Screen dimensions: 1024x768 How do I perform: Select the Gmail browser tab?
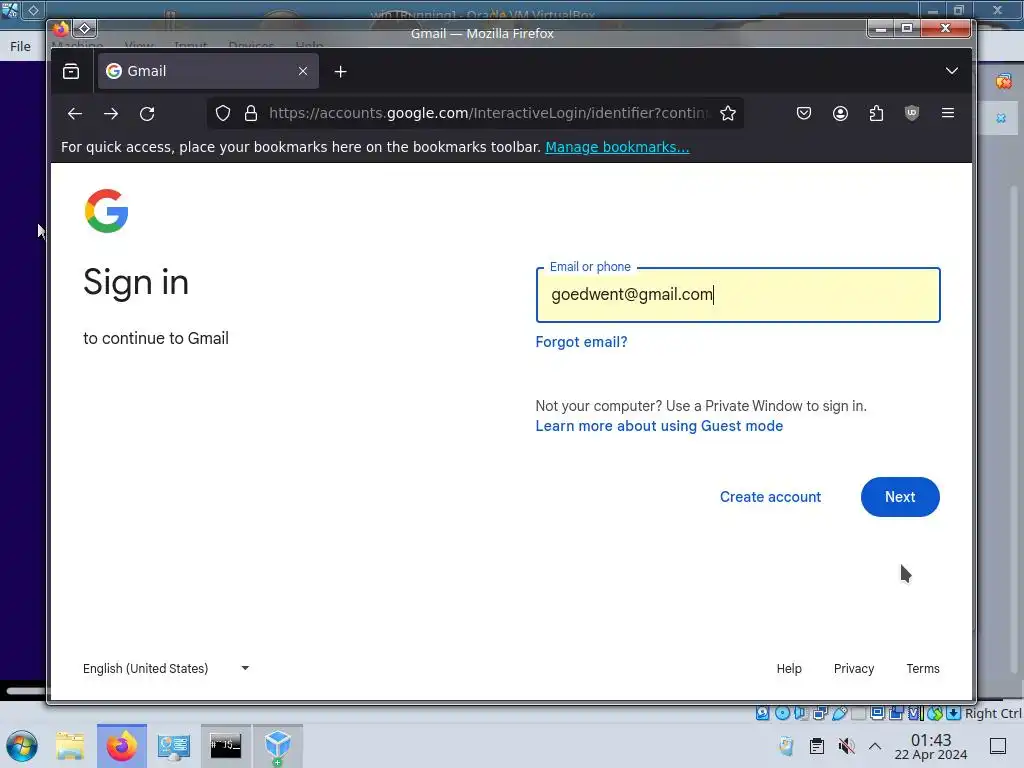point(208,71)
